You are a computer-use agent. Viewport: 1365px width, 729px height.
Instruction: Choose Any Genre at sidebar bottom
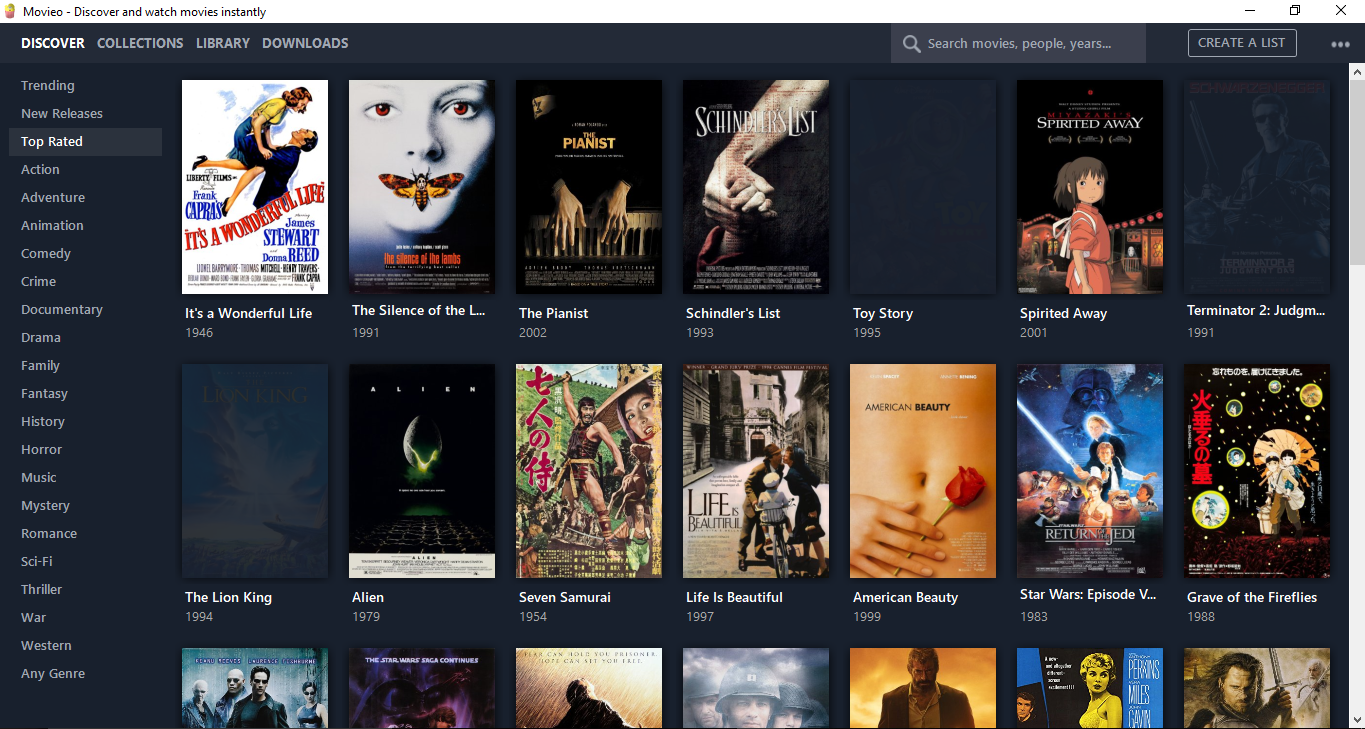coord(53,673)
